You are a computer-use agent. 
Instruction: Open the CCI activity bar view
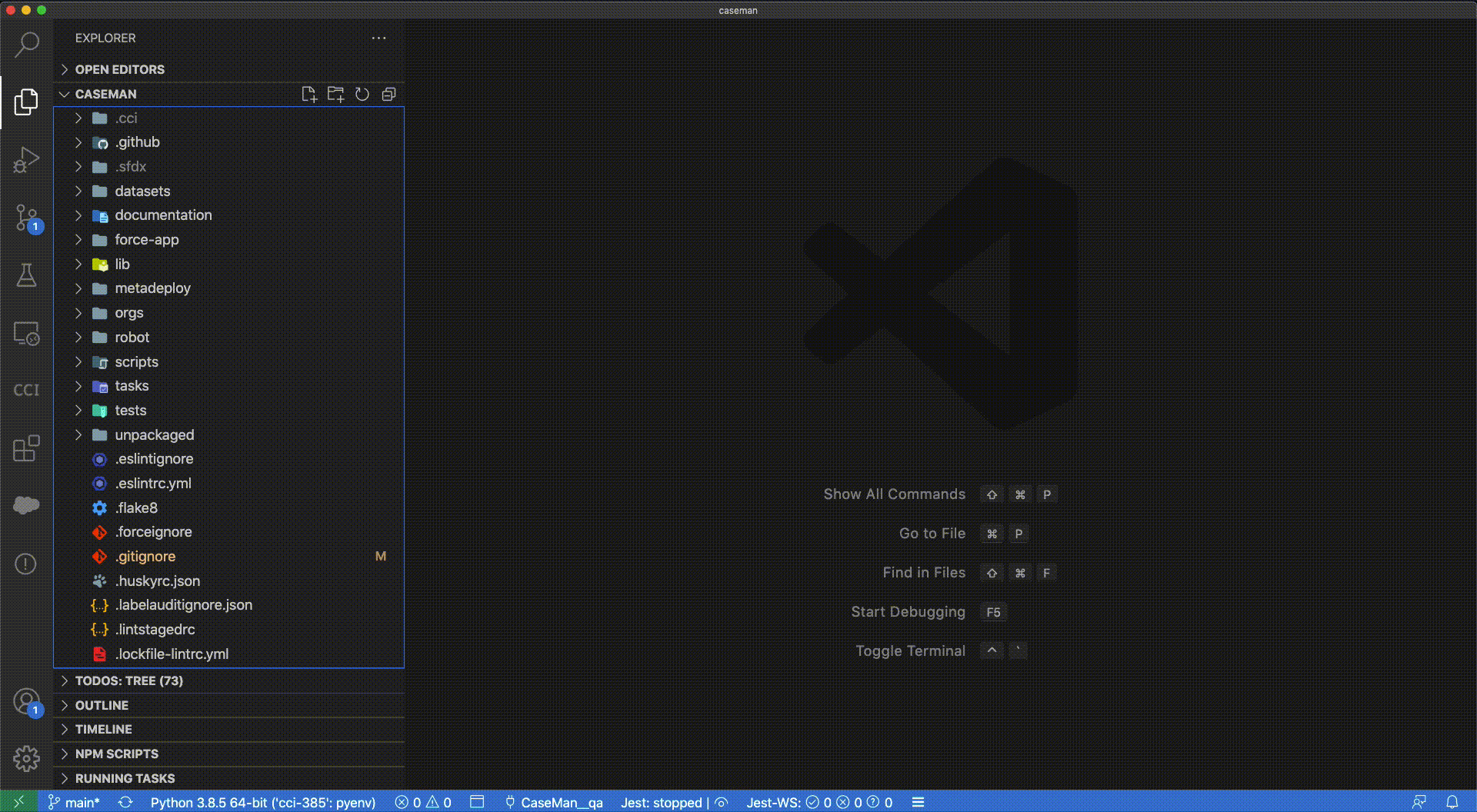[x=26, y=390]
